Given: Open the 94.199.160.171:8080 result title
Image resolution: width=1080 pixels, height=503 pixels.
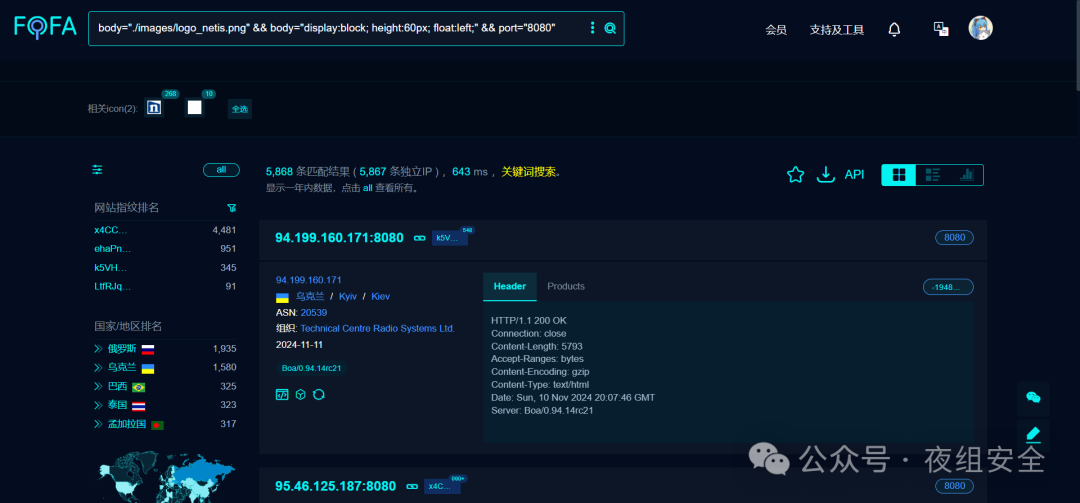Looking at the screenshot, I should pos(340,238).
